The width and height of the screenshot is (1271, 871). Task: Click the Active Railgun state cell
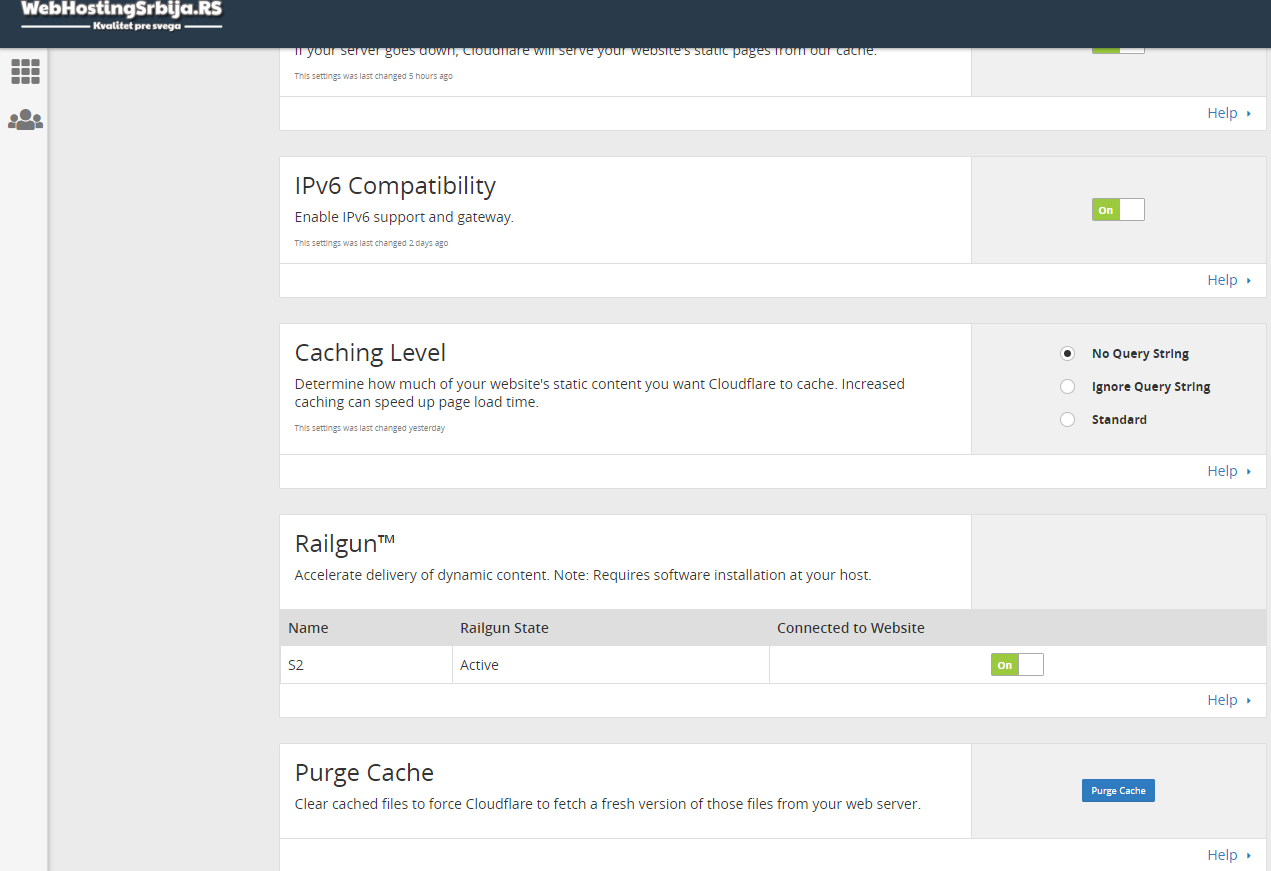[x=611, y=665]
